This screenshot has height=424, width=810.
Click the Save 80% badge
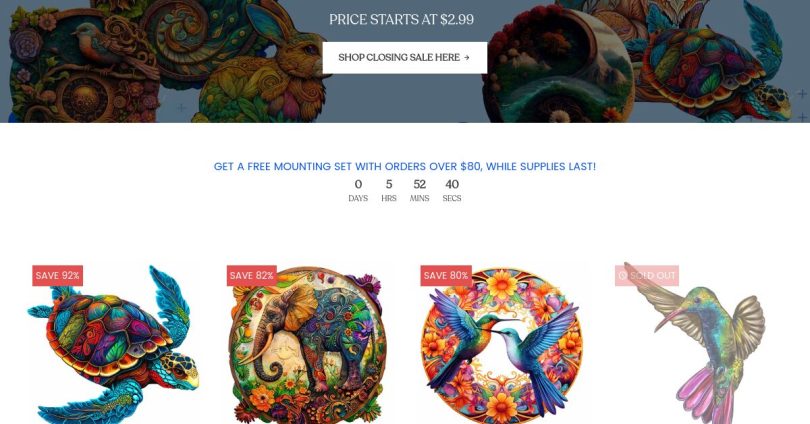(446, 275)
